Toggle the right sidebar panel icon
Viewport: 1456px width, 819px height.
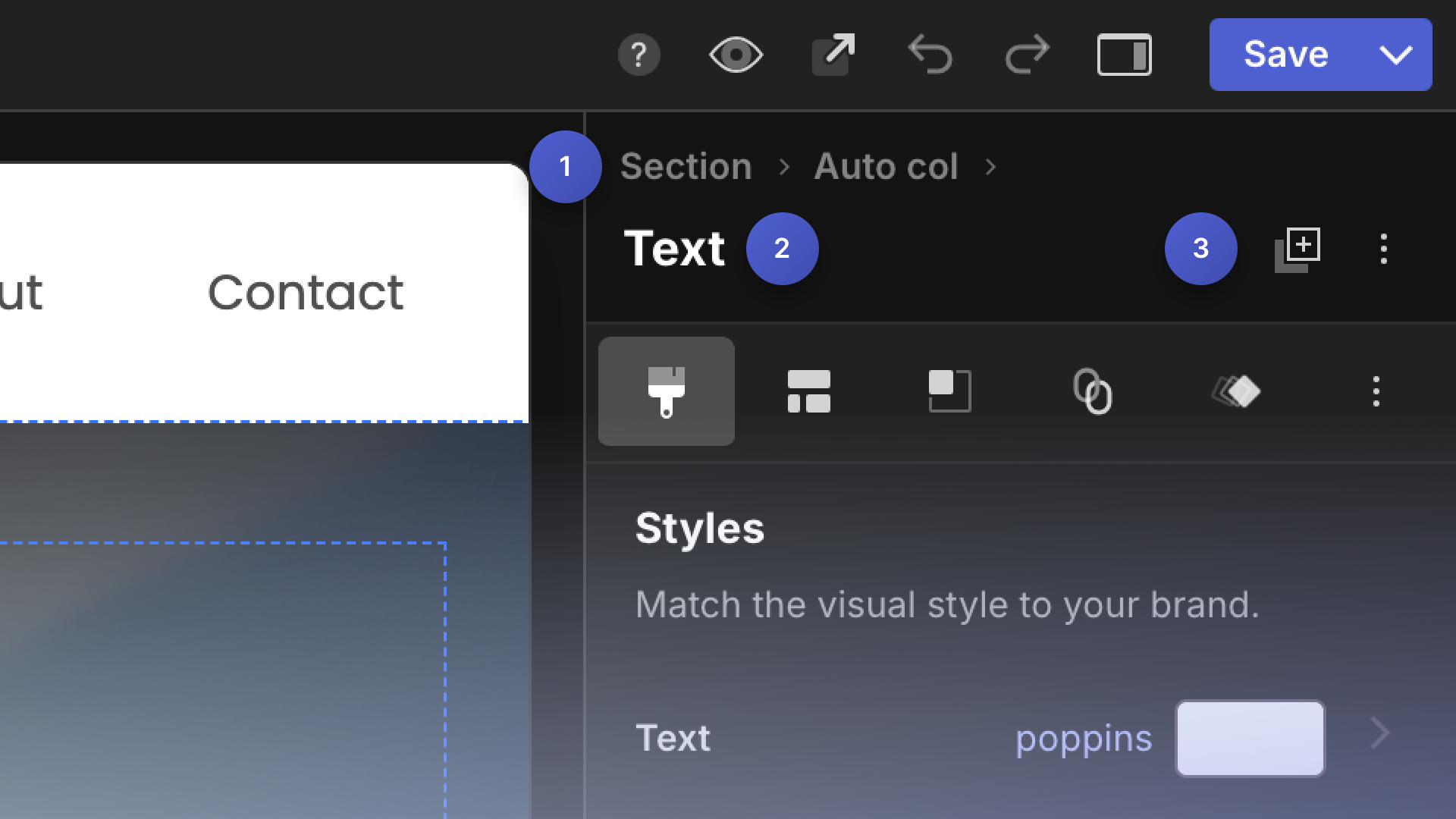click(1124, 54)
